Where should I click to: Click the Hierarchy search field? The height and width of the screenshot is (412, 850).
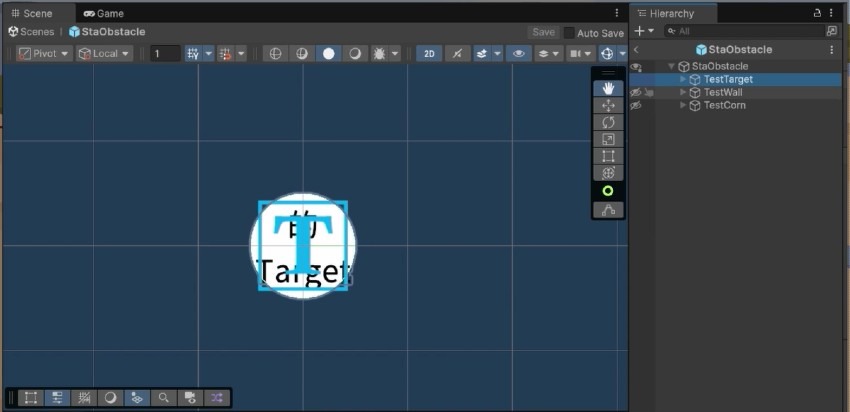(x=750, y=31)
